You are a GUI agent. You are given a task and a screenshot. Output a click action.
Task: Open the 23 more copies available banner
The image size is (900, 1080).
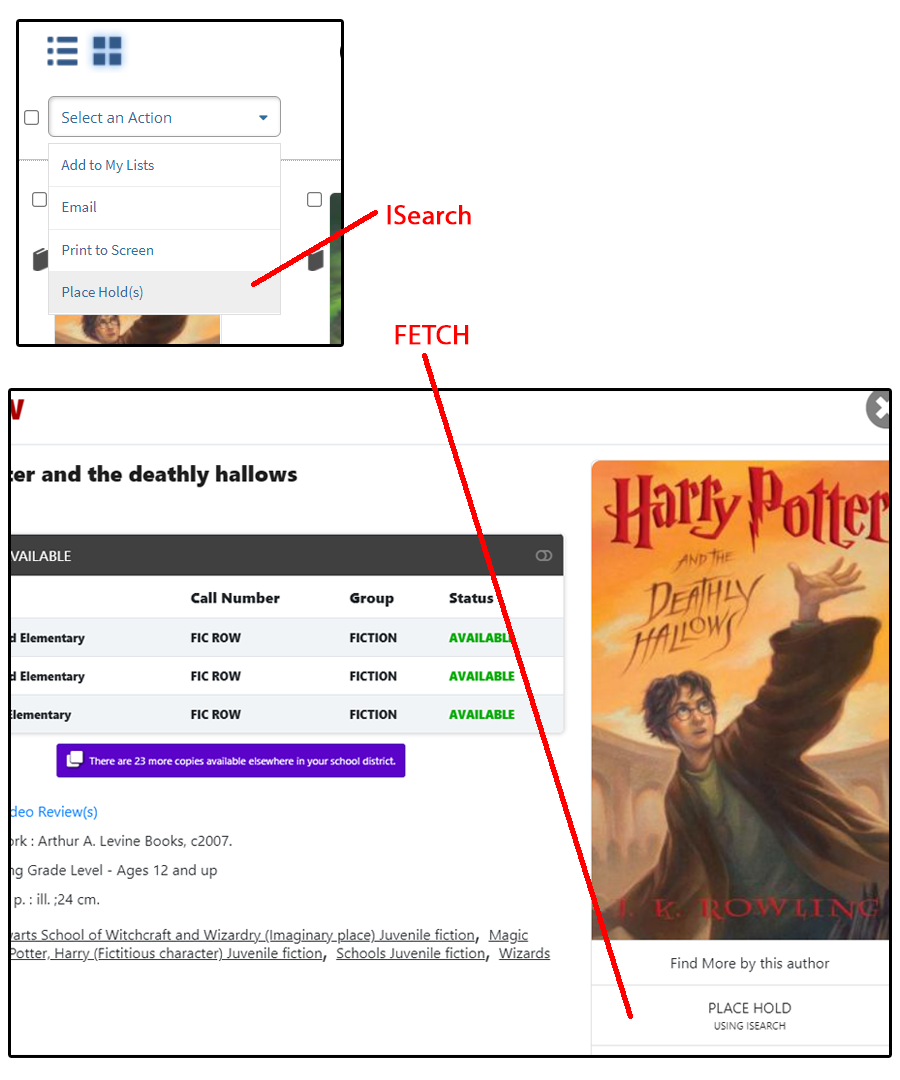click(231, 760)
